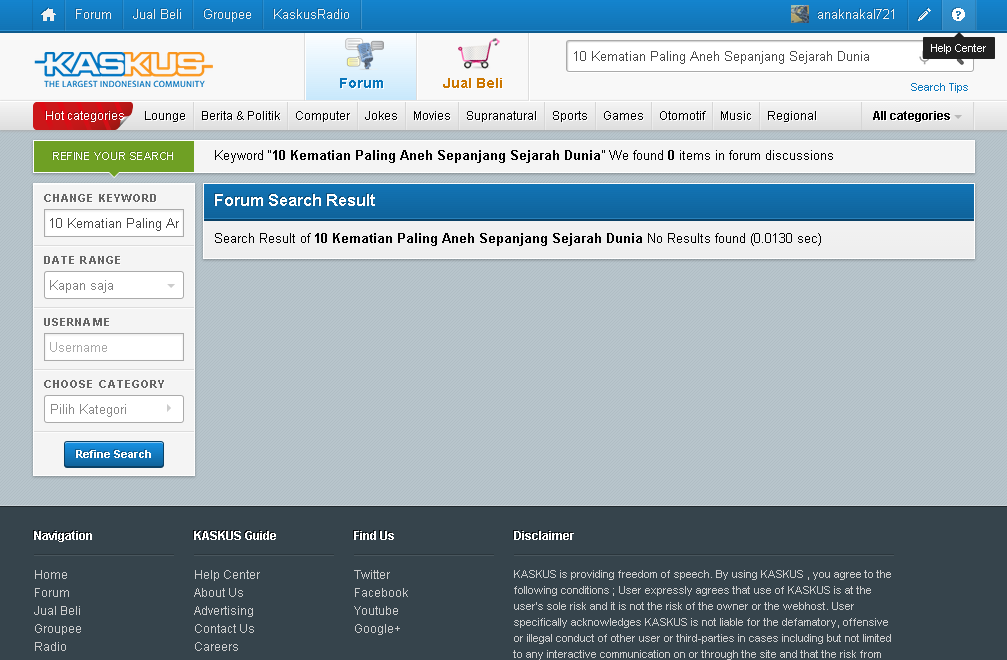
Task: Open the Music category
Action: 735,116
